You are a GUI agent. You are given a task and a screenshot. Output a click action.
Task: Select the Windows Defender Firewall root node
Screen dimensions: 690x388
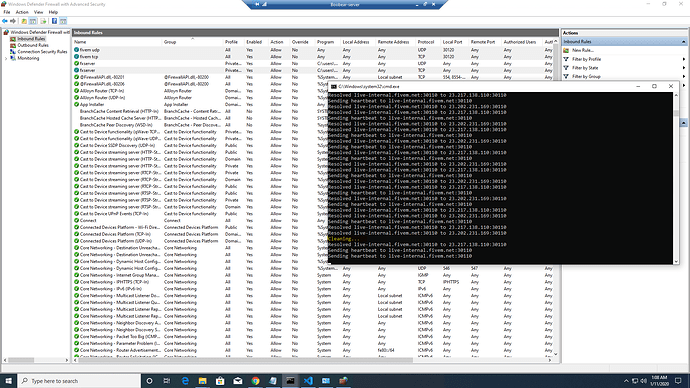pos(40,32)
